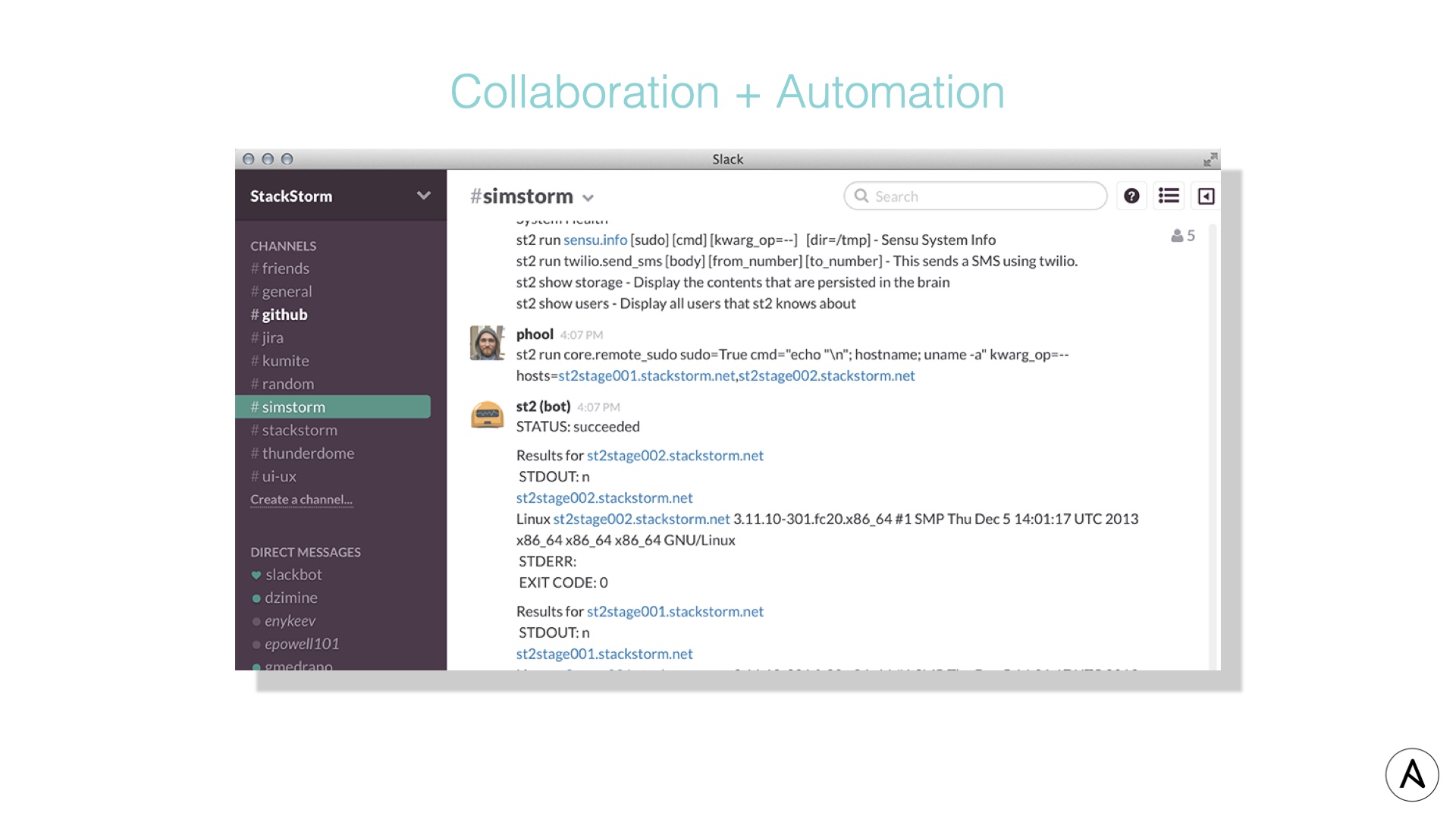Click phool's 4:07 PM timestamp

point(582,335)
